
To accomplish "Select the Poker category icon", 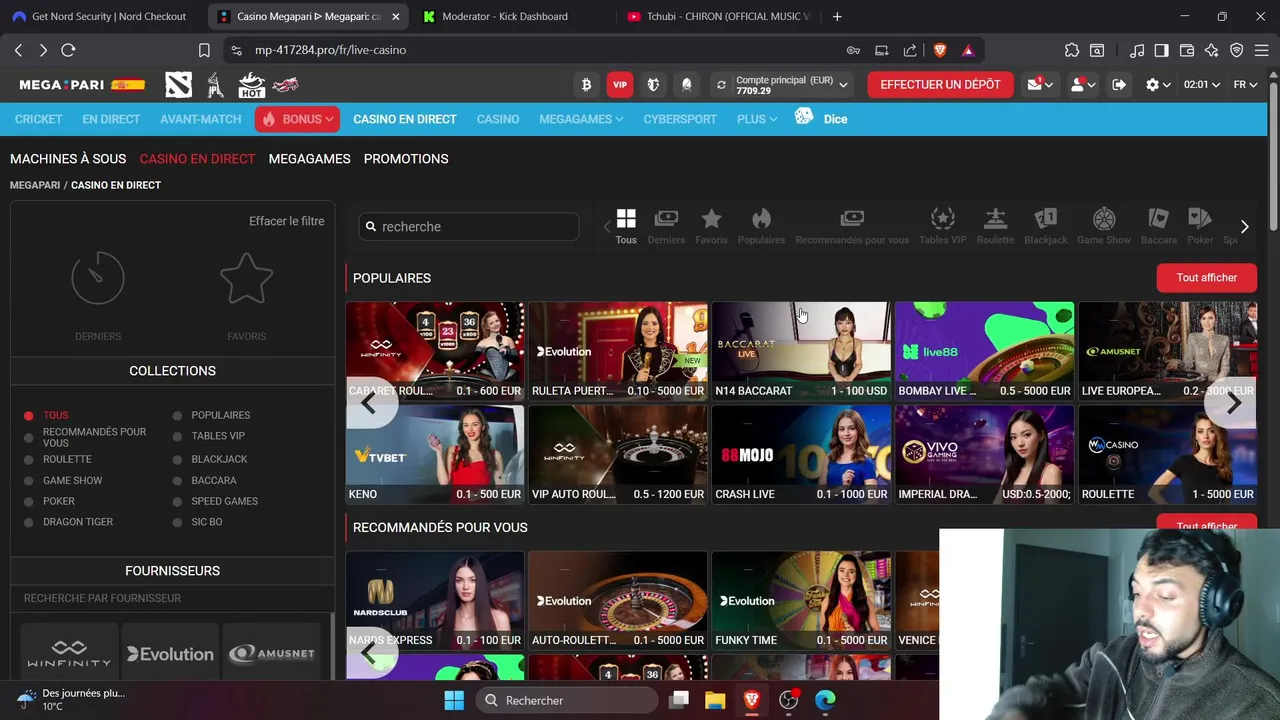I will click(x=1200, y=226).
